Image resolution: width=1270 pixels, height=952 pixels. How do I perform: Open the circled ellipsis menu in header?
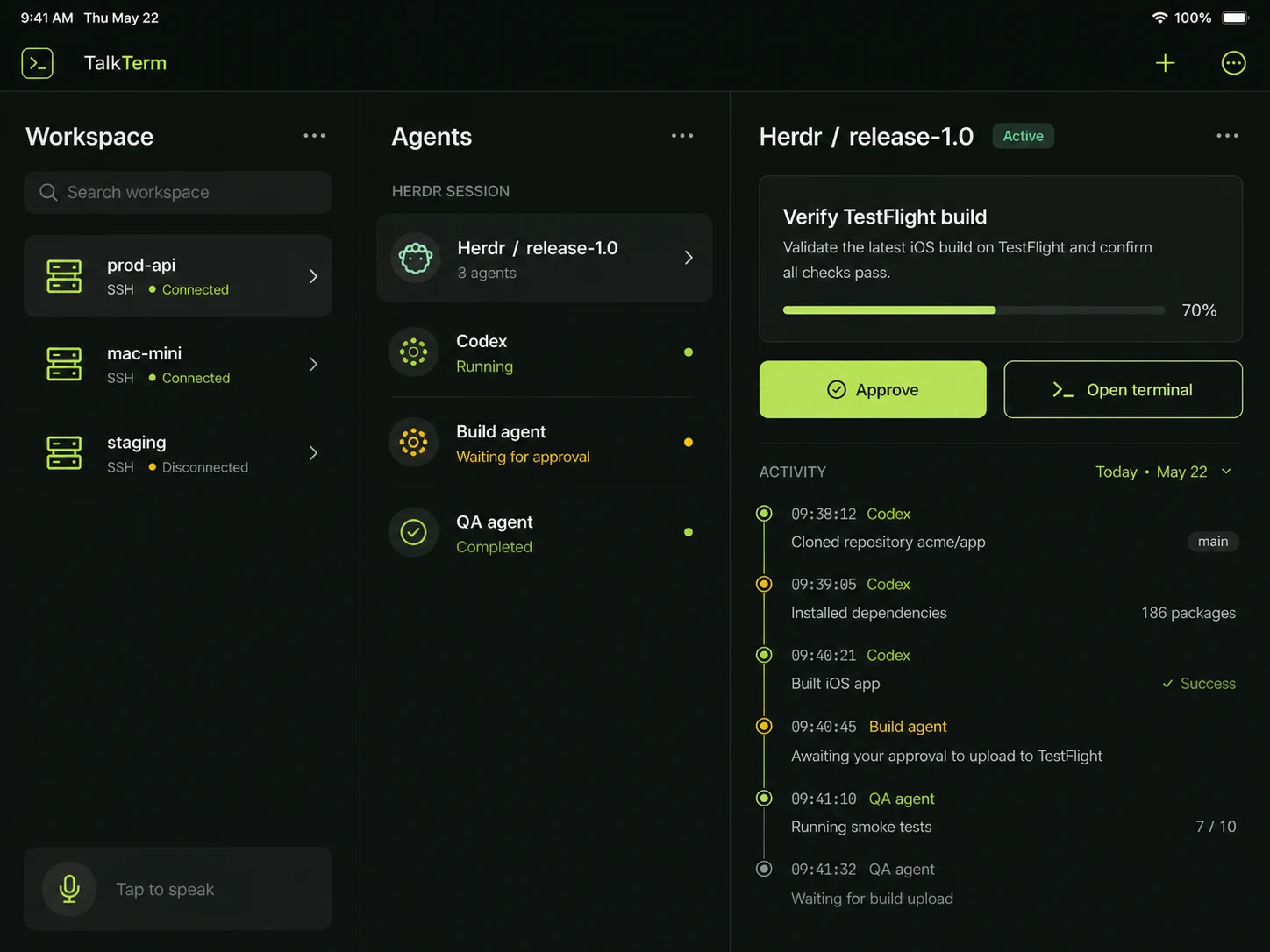(x=1233, y=63)
